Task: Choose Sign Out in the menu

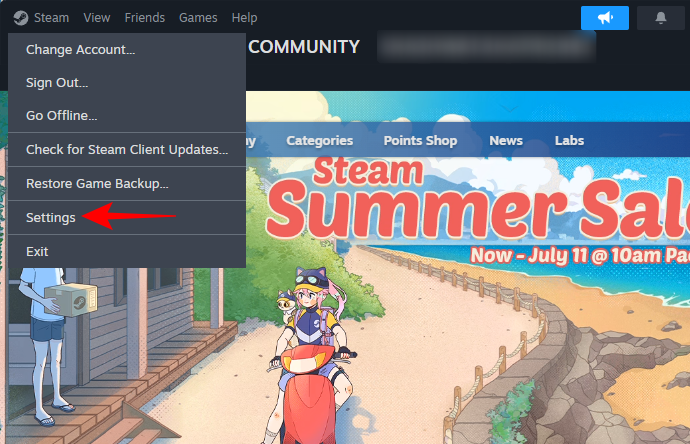Action: point(127,83)
